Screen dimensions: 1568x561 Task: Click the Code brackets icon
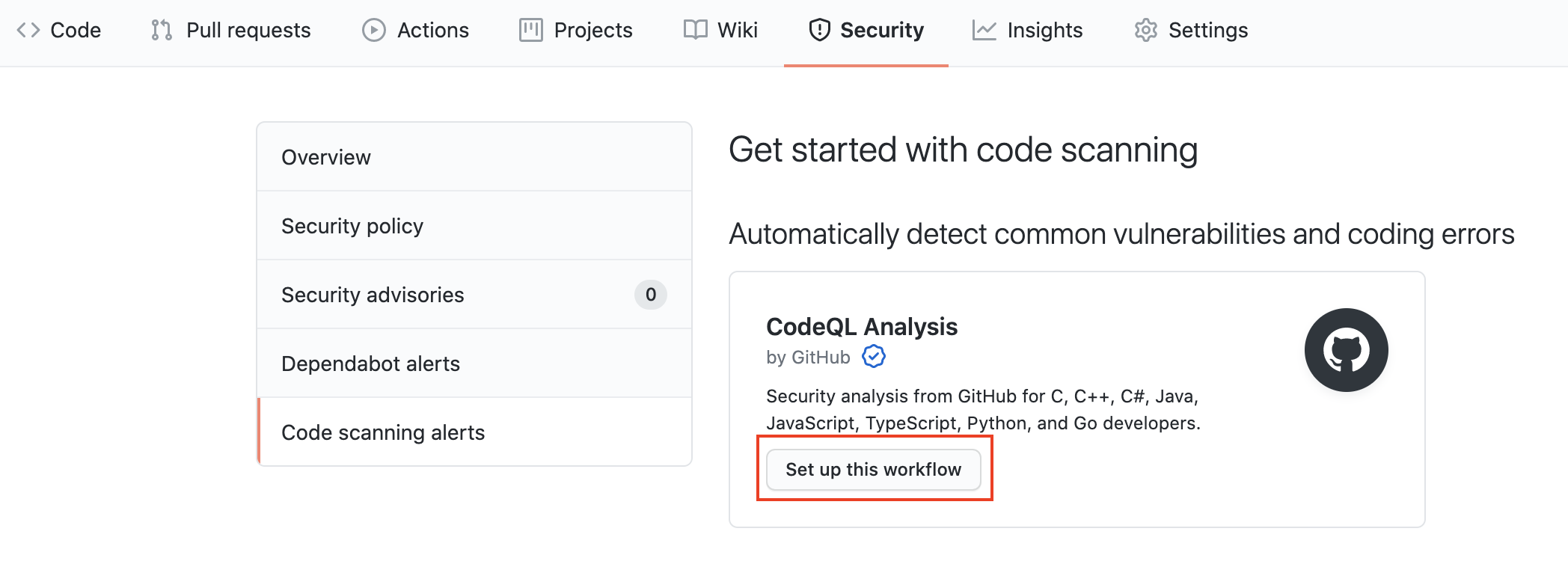28,30
